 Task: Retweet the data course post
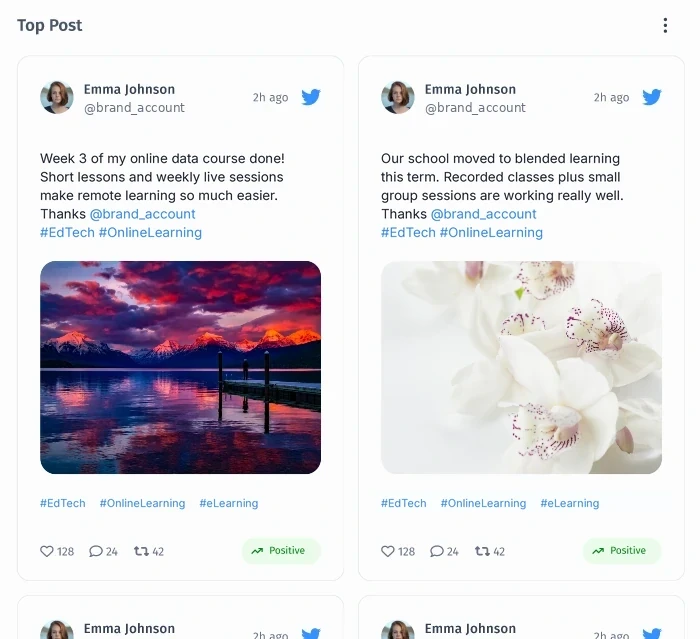click(141, 551)
